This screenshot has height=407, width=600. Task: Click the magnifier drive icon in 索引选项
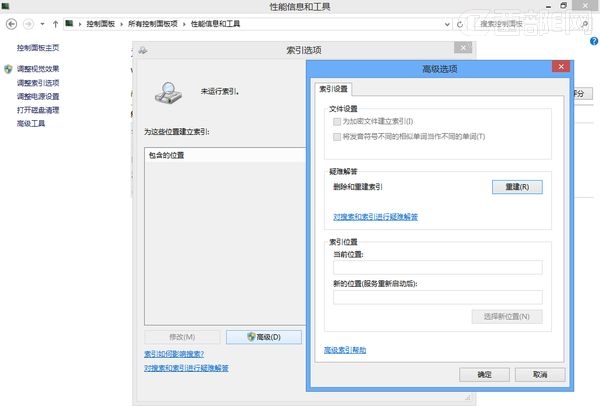click(x=164, y=91)
